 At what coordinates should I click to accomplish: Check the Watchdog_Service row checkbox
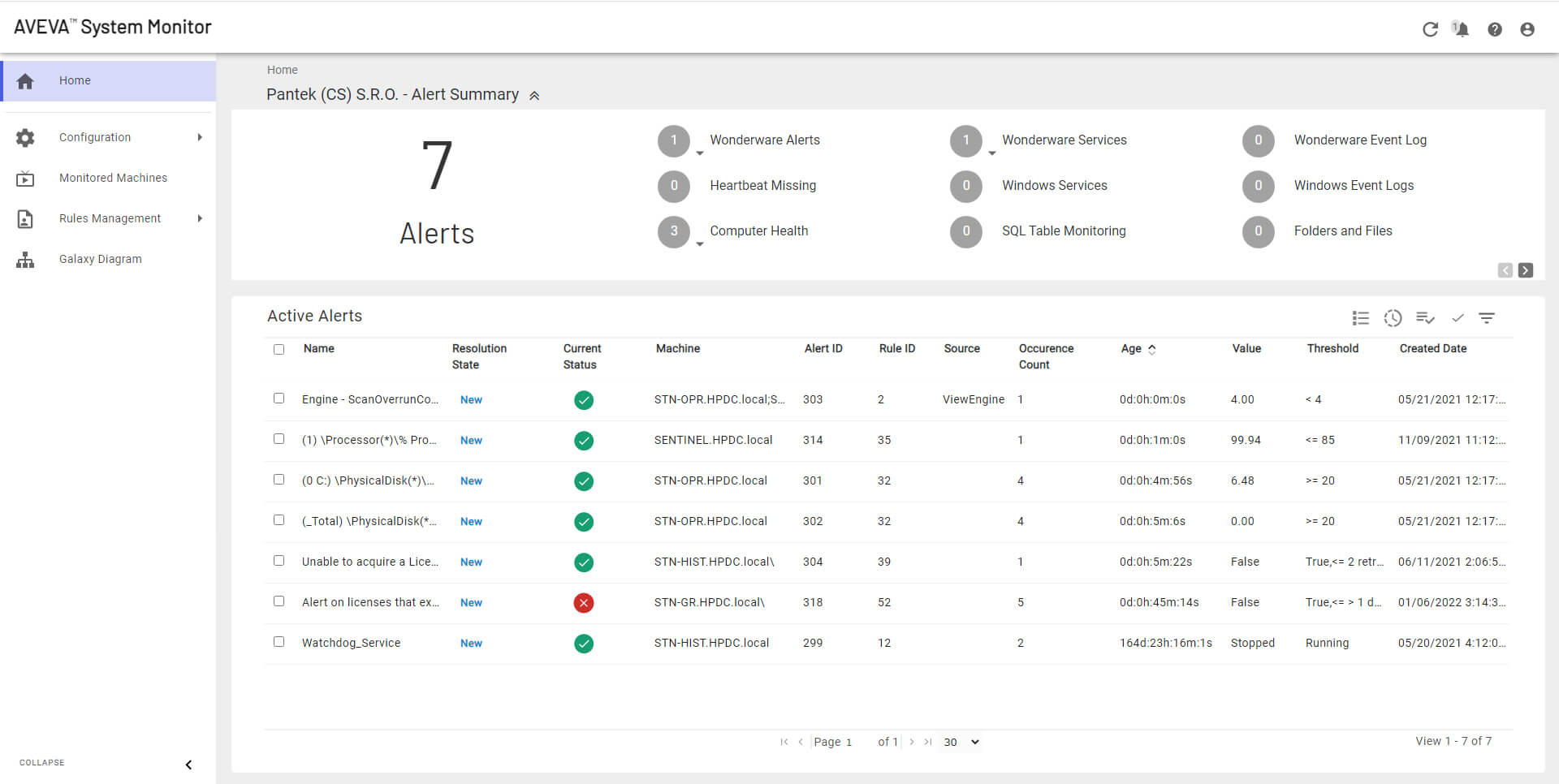(x=279, y=642)
